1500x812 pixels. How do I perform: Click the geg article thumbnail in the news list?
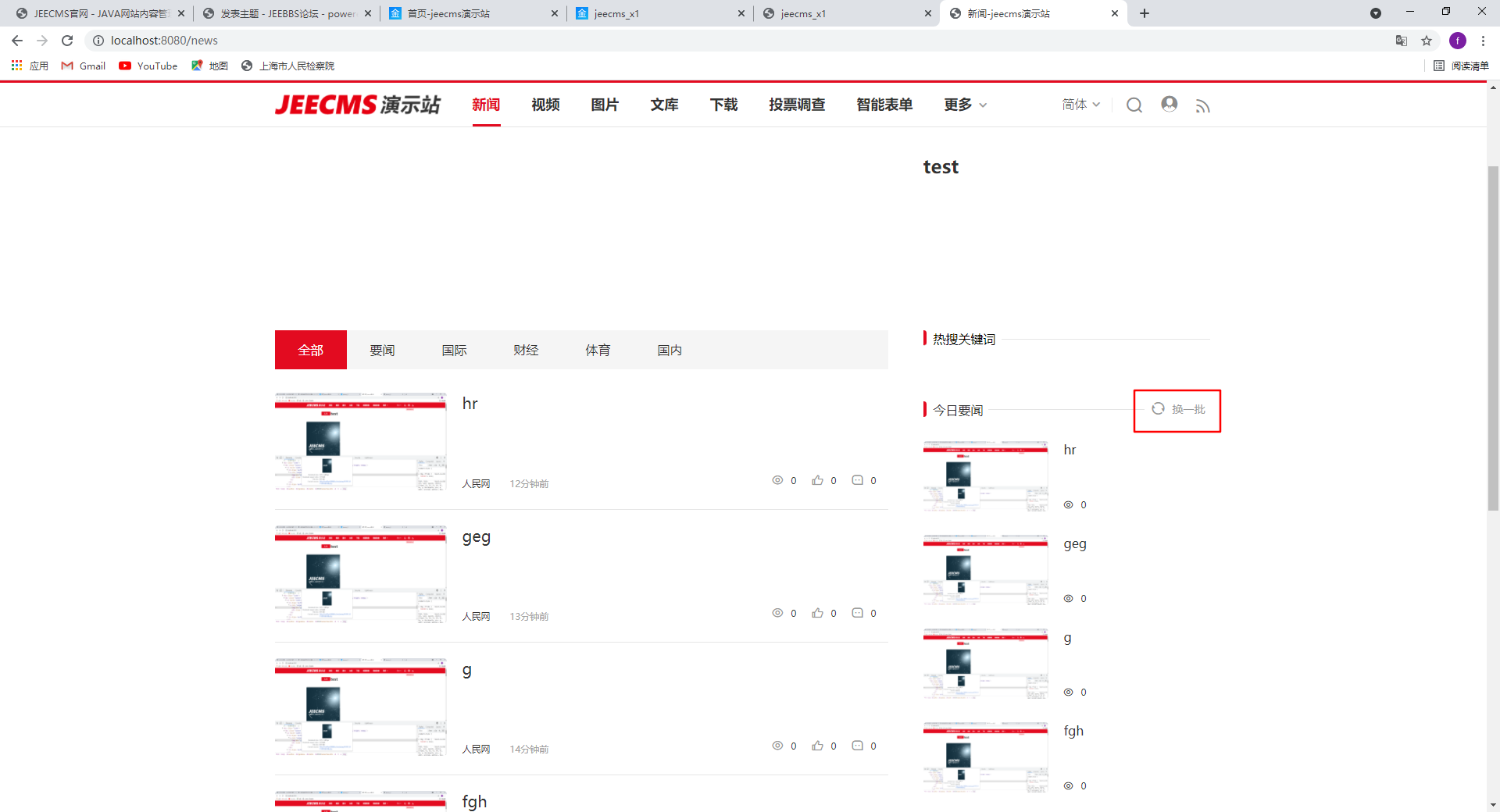[x=360, y=575]
